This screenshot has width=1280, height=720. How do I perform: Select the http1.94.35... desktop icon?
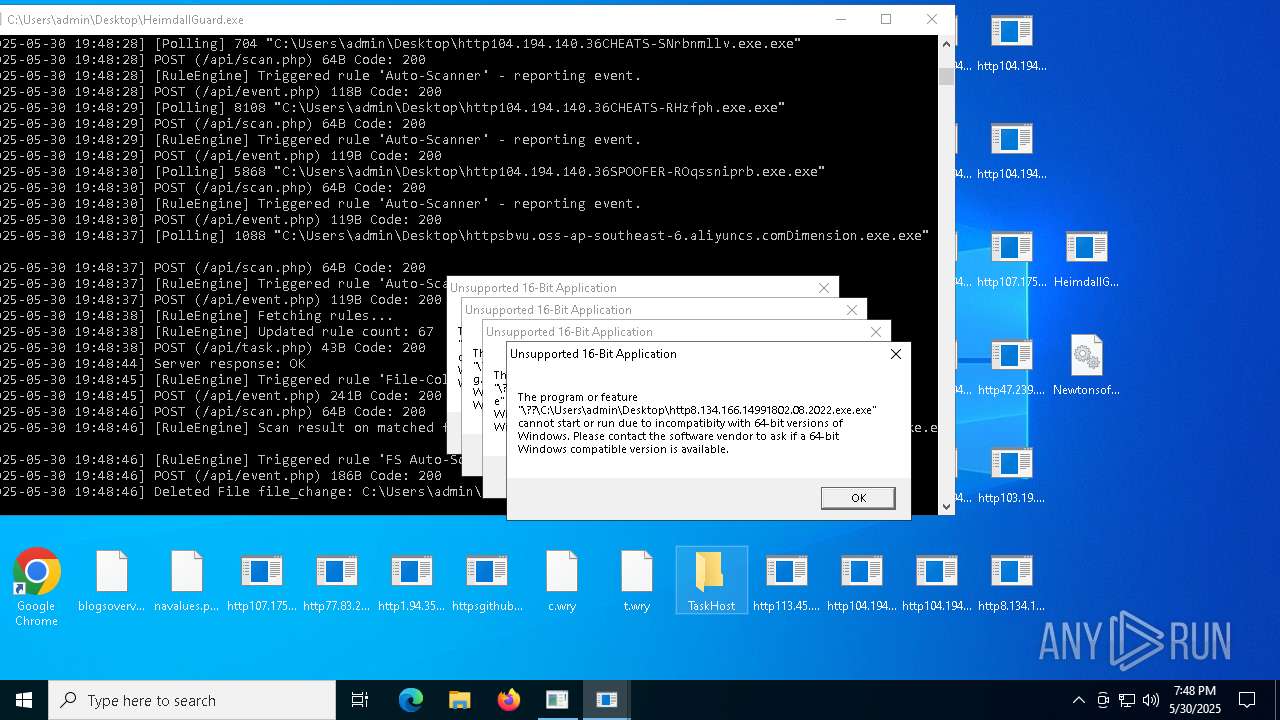(x=411, y=581)
